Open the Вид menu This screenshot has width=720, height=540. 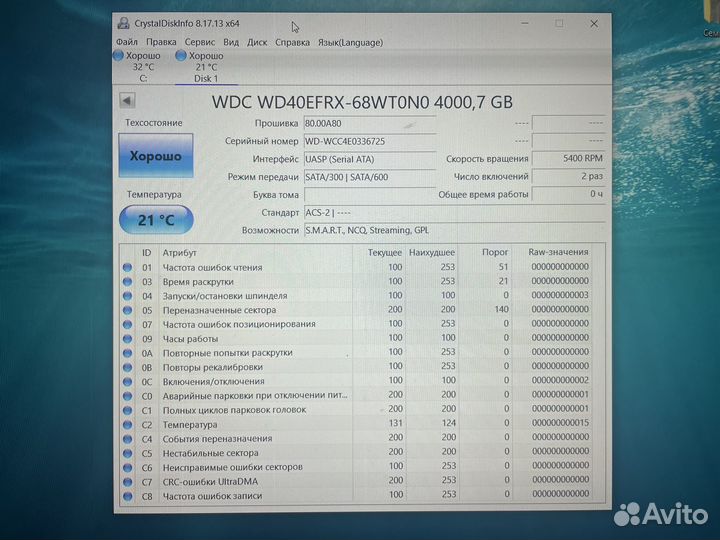pyautogui.click(x=231, y=42)
